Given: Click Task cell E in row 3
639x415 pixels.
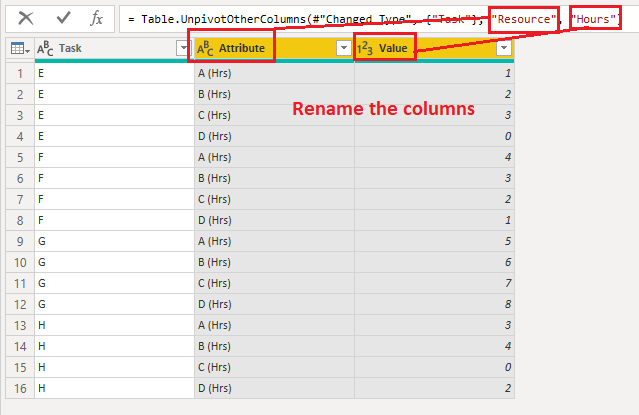Looking at the screenshot, I should pos(115,115).
